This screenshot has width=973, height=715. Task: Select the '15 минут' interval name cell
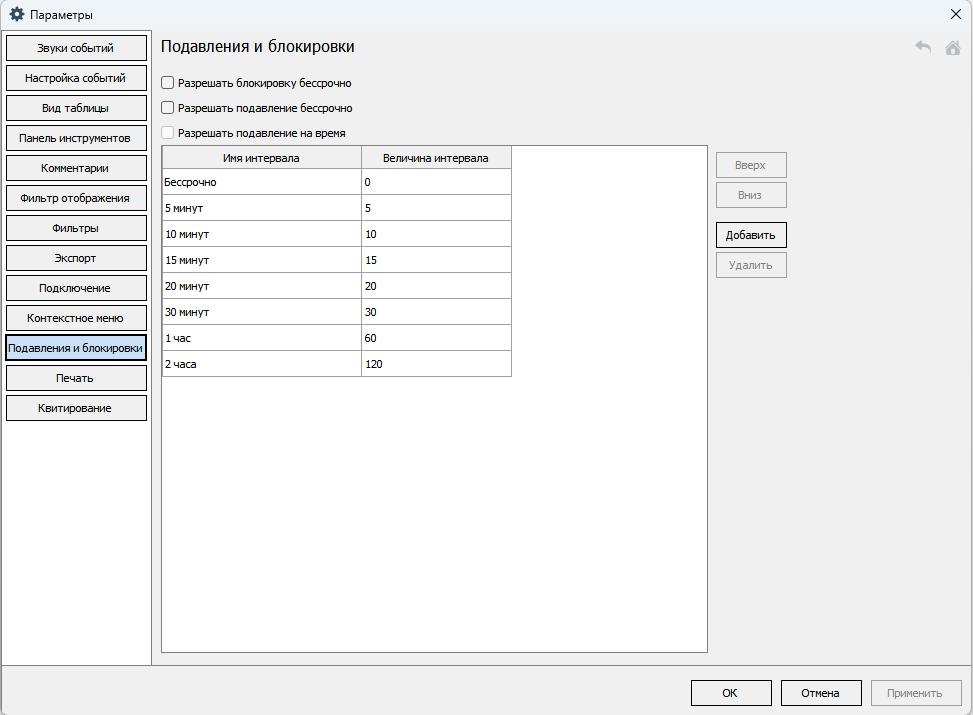pyautogui.click(x=261, y=260)
